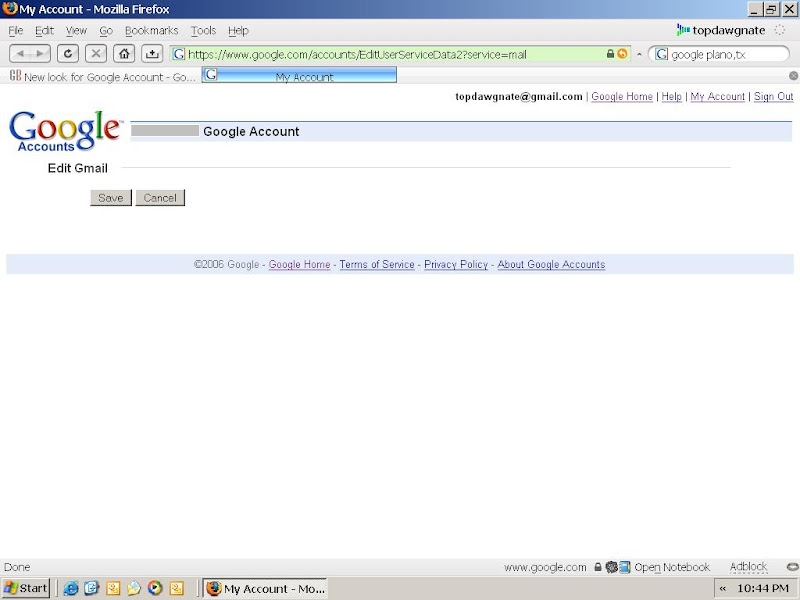
Task: Close the current tab with round button
Action: (793, 76)
